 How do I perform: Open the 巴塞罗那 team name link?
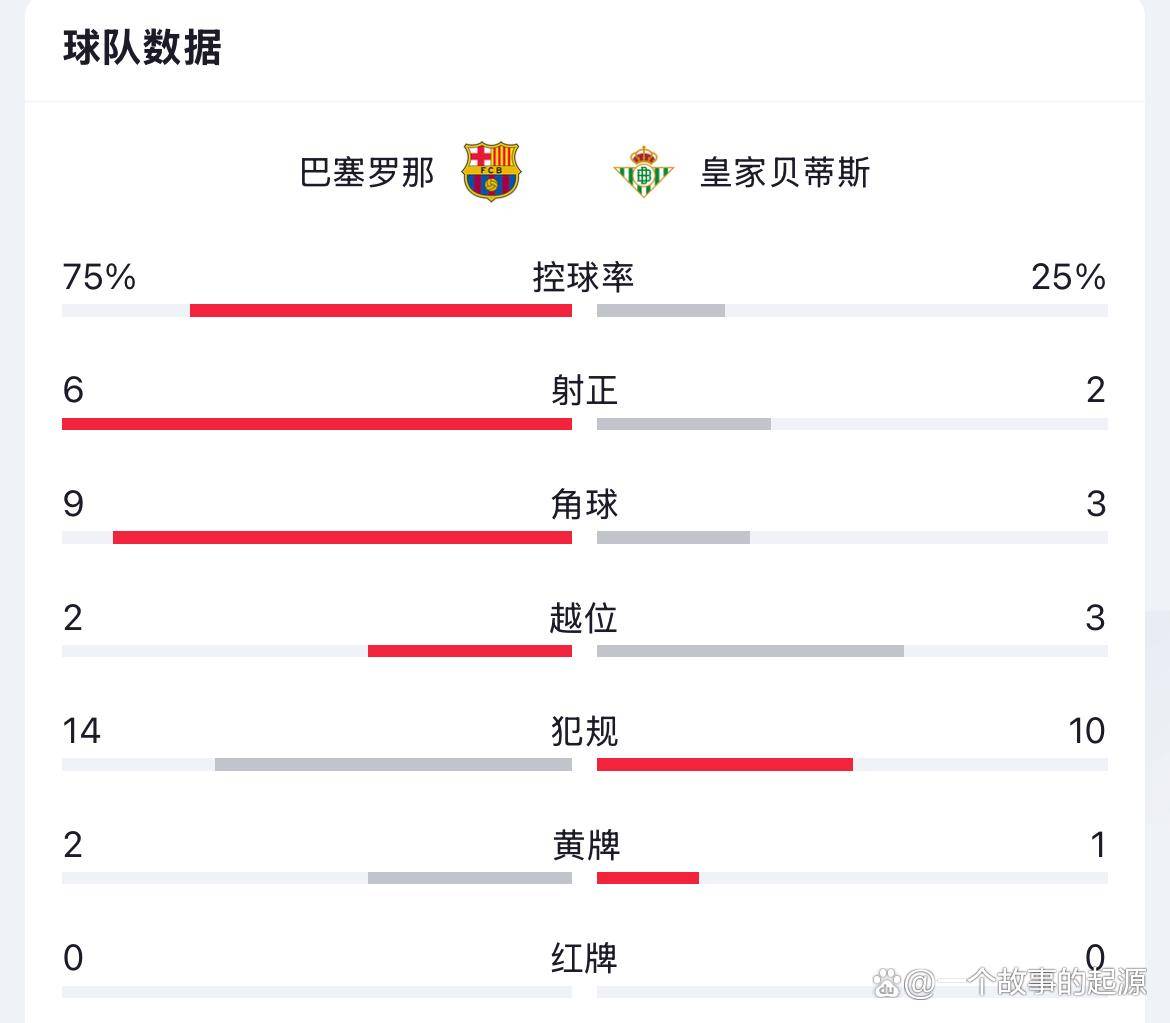point(367,172)
